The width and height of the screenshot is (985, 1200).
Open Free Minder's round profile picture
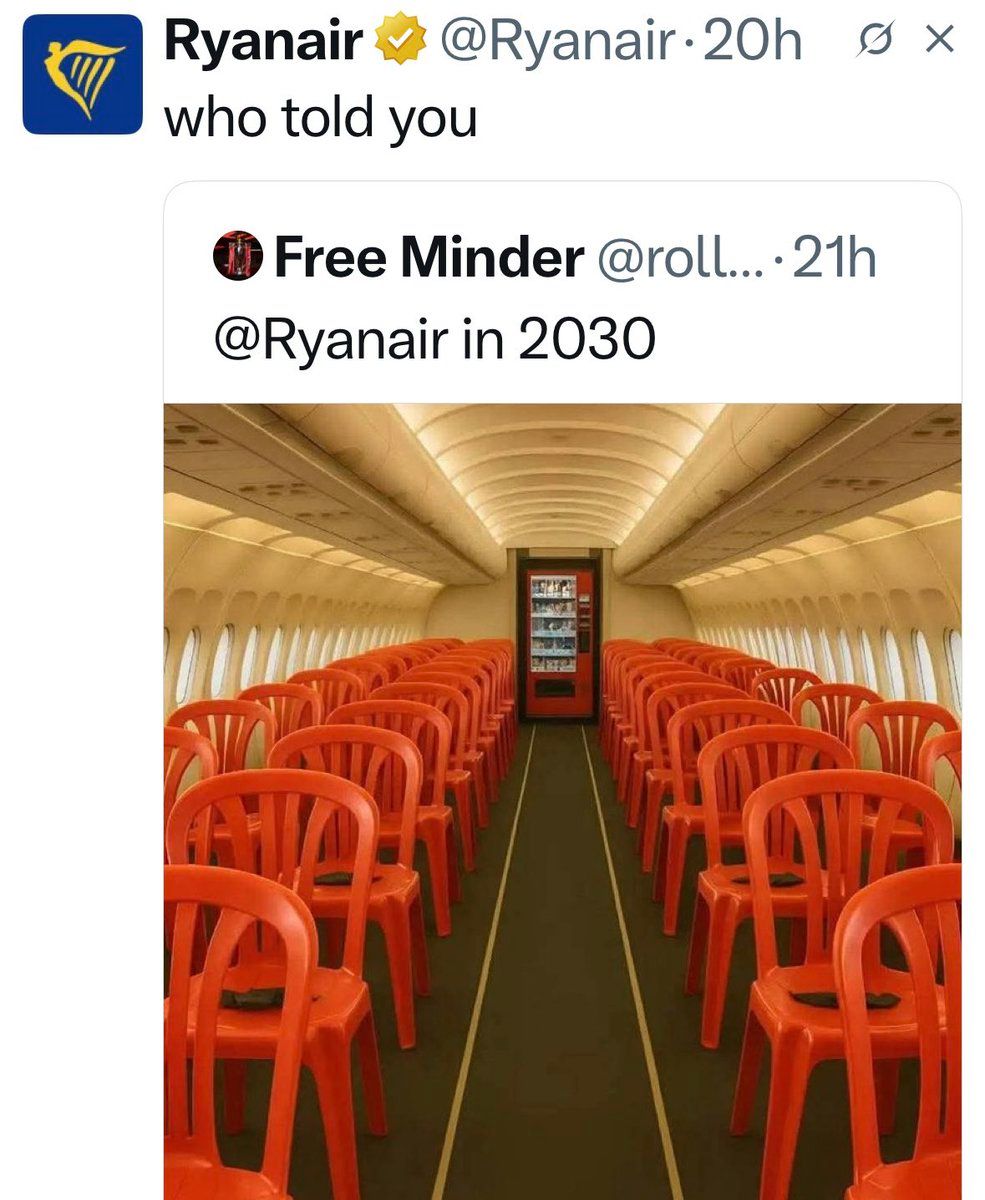click(238, 258)
